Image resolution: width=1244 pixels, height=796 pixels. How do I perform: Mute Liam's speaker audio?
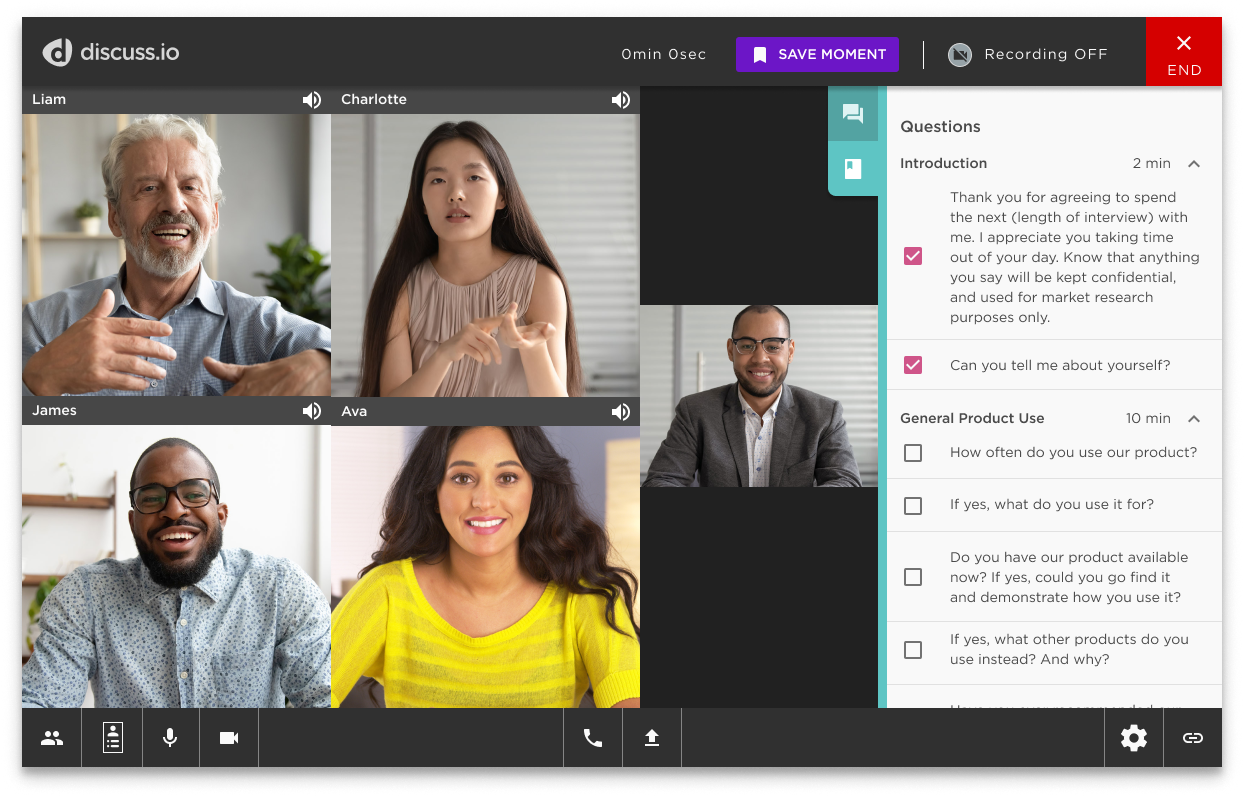[312, 100]
